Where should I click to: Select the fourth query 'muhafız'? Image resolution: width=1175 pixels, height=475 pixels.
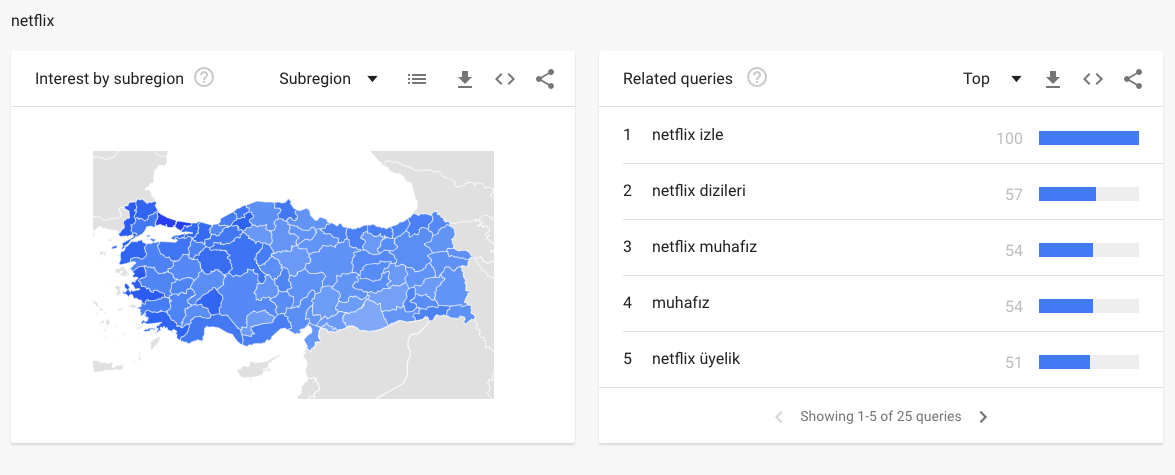point(680,303)
